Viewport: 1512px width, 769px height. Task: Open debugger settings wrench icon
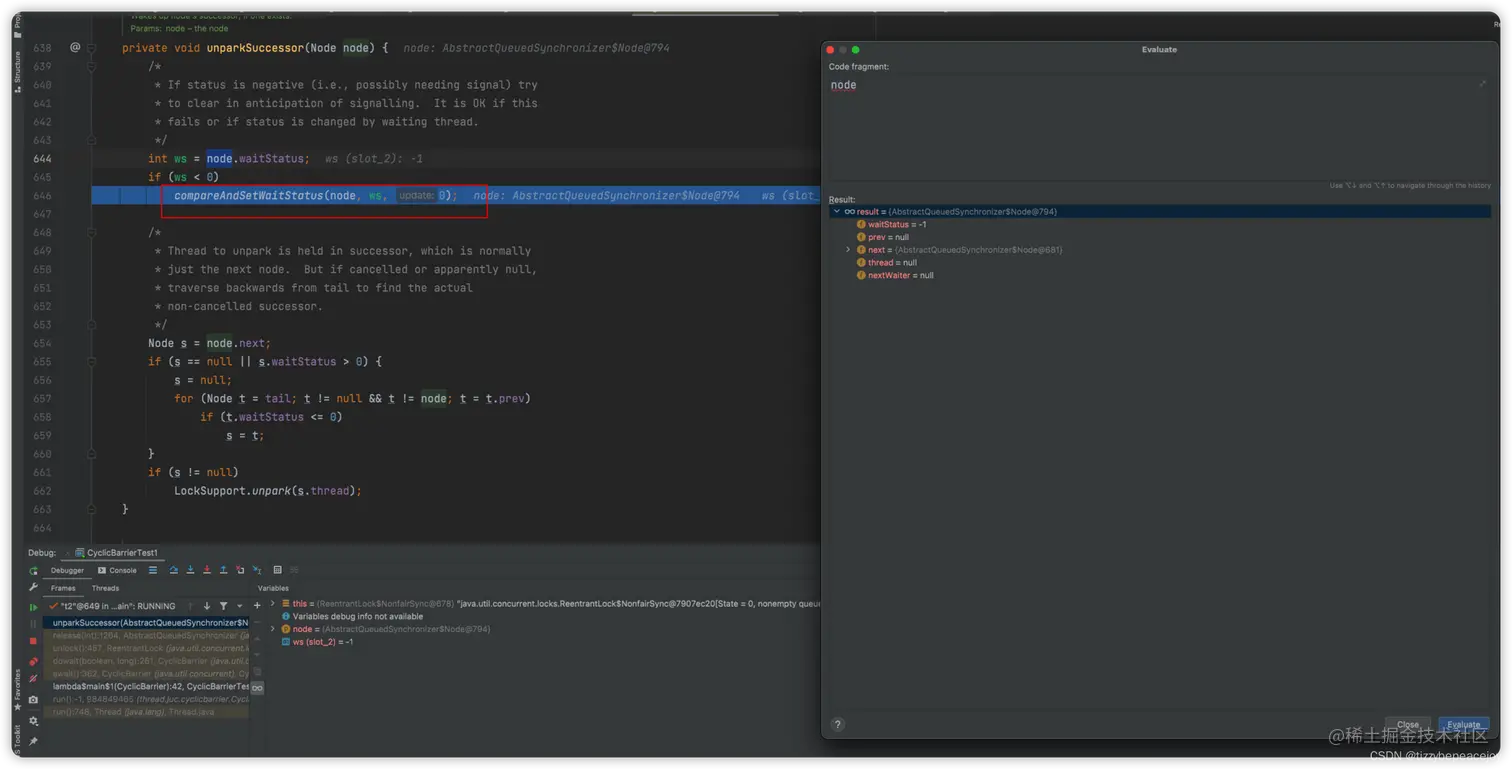[x=33, y=587]
